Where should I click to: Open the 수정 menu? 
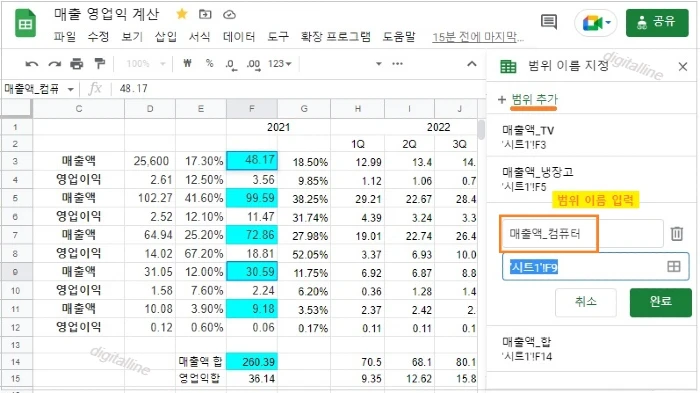[x=98, y=37]
